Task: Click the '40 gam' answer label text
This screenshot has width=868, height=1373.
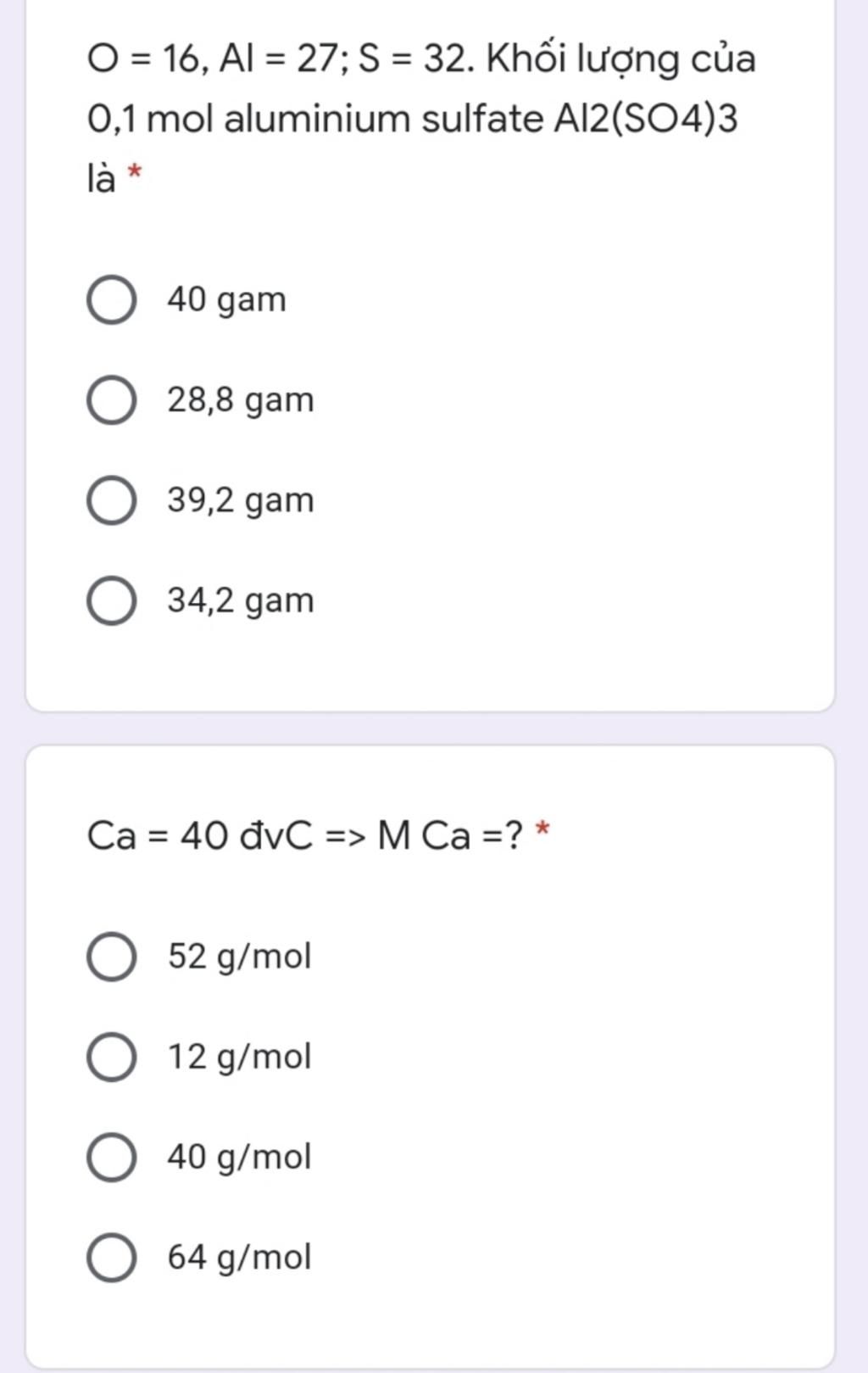Action: 226,300
